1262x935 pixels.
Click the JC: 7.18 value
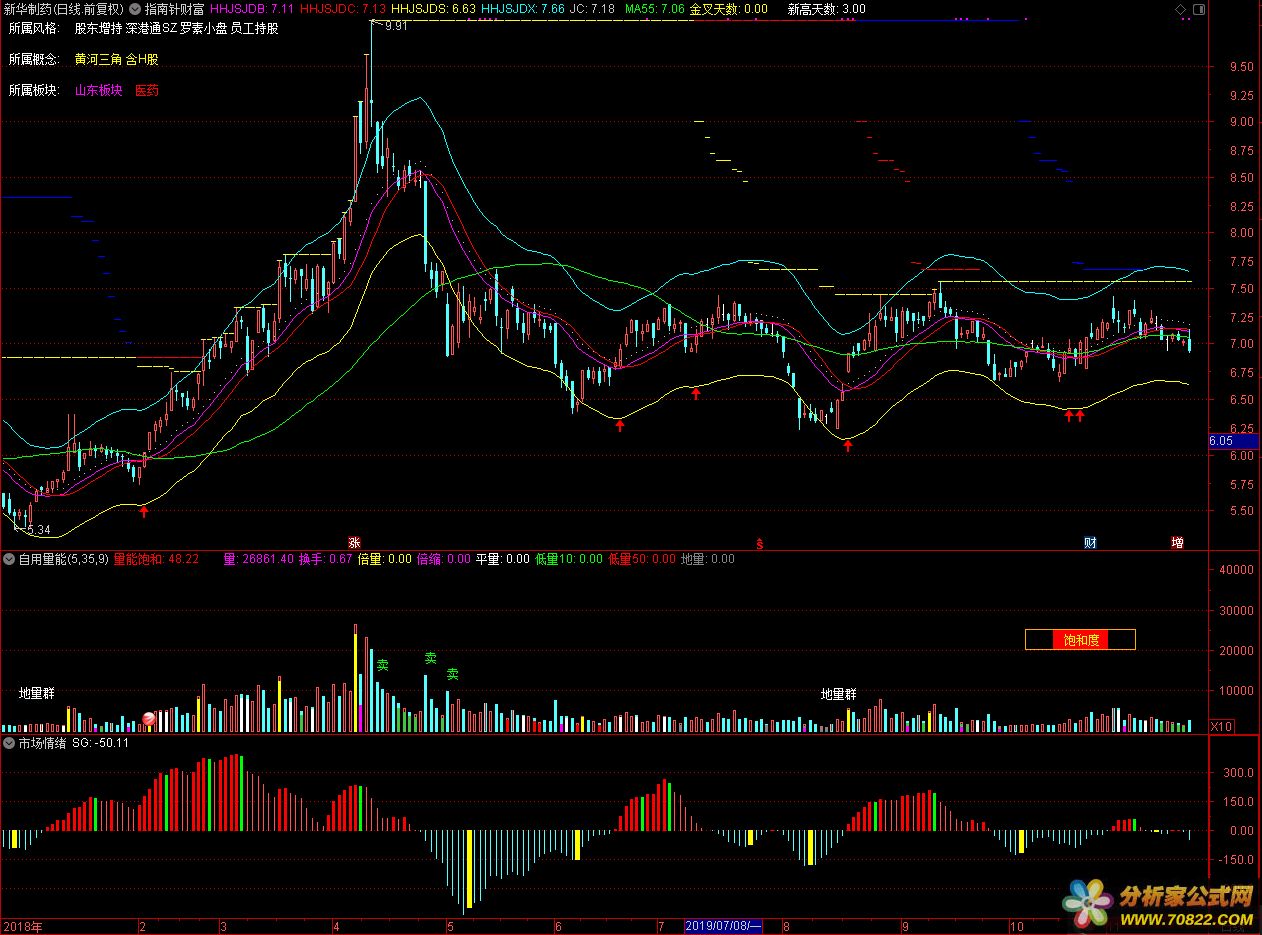pos(592,9)
